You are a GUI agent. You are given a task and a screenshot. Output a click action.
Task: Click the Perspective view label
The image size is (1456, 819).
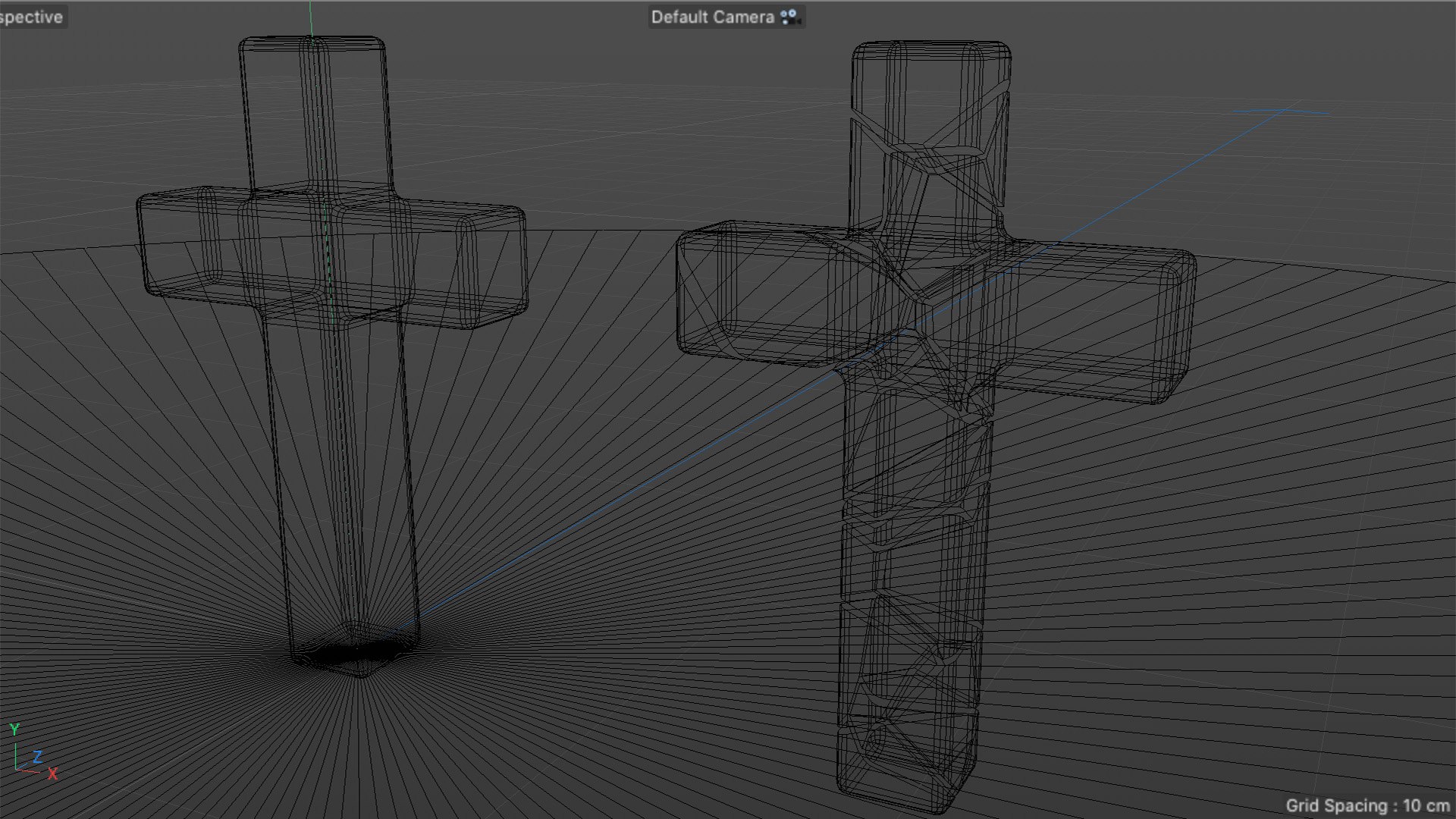31,17
